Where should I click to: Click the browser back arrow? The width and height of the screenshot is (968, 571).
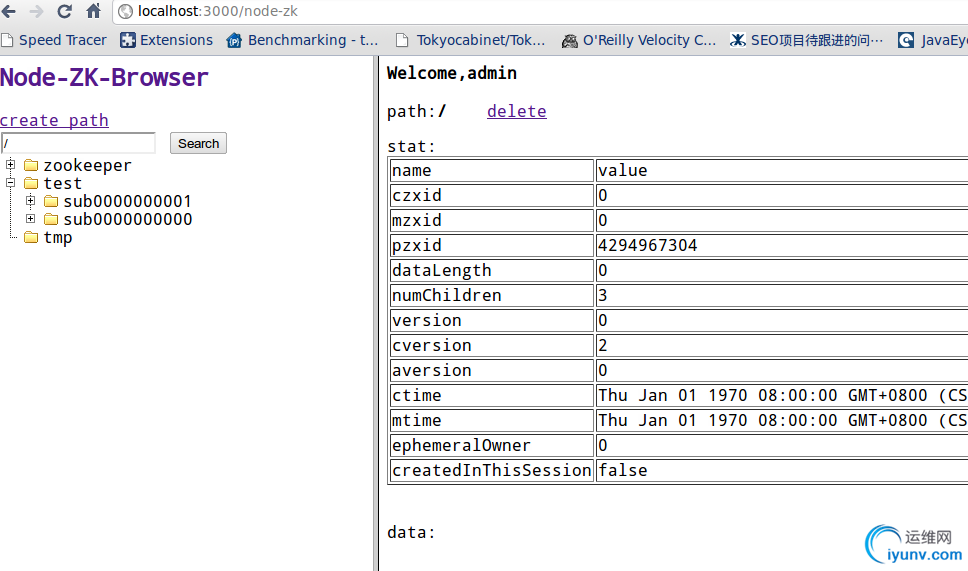(9, 12)
